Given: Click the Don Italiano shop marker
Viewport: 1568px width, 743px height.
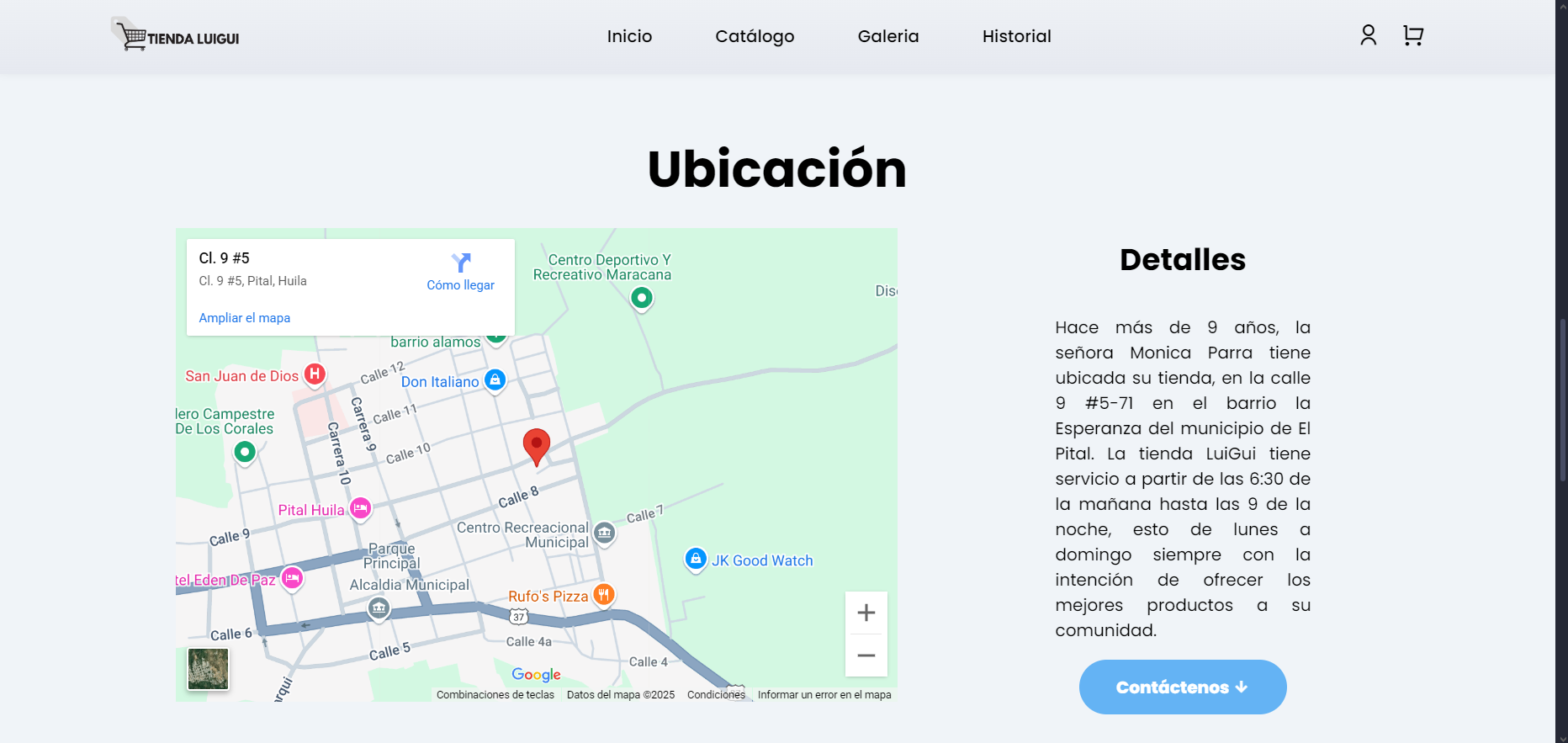Looking at the screenshot, I should click(x=495, y=380).
